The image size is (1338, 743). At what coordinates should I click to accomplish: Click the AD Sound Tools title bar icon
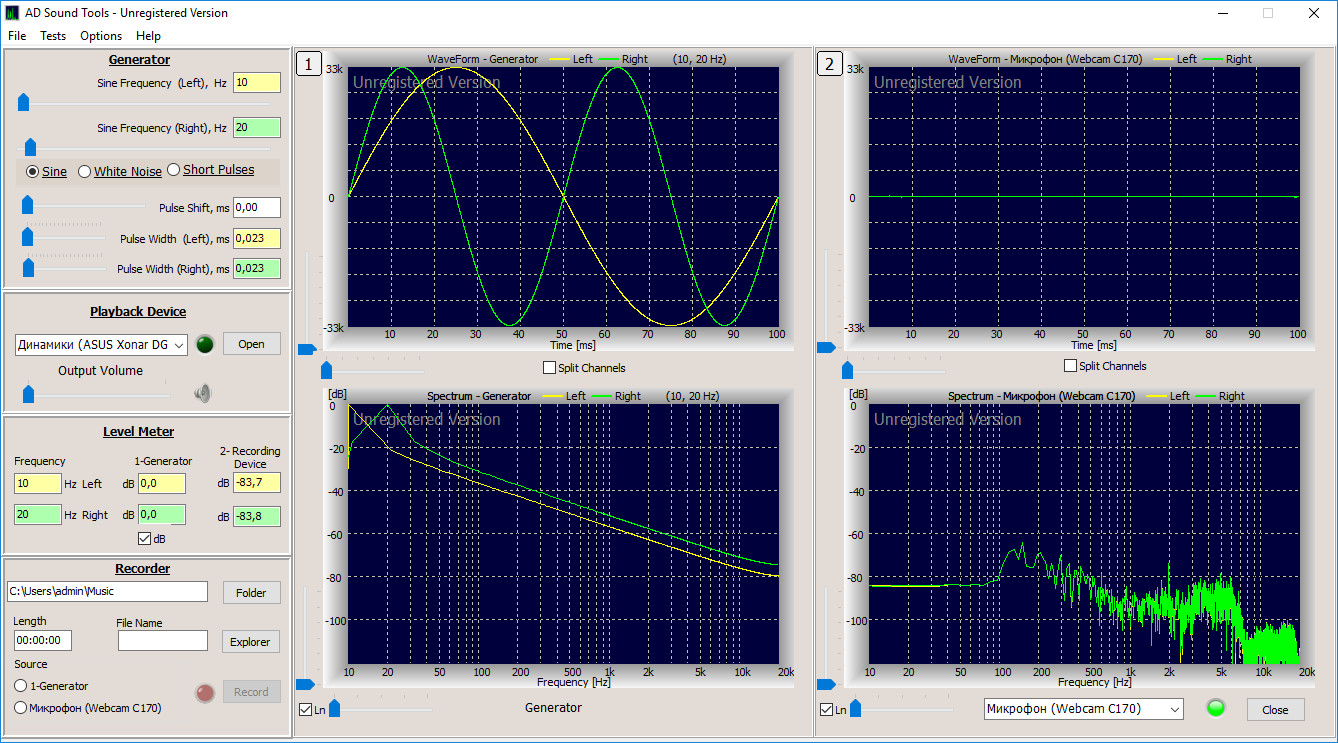[x=13, y=12]
